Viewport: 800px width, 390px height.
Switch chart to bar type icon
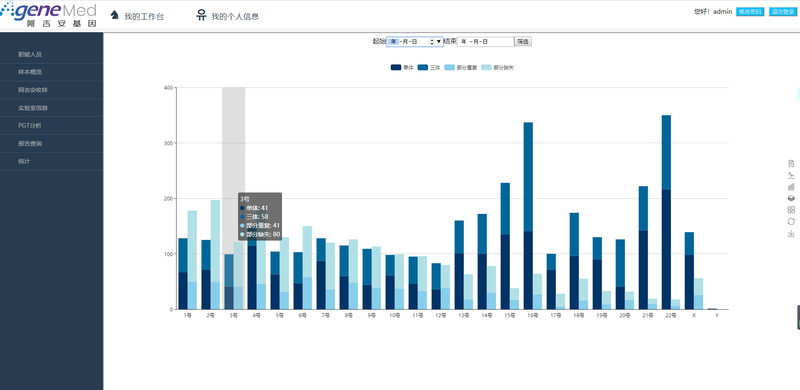(x=791, y=187)
